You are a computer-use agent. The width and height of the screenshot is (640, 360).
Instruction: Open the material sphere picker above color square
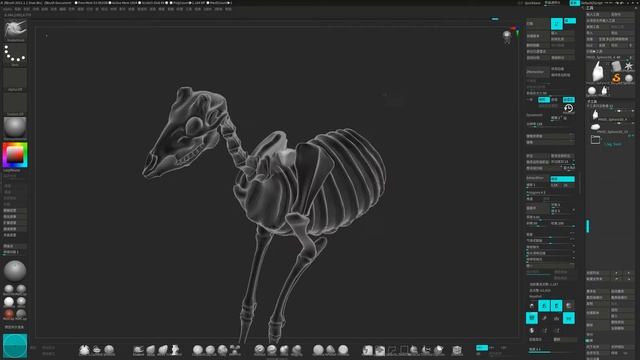(15, 128)
